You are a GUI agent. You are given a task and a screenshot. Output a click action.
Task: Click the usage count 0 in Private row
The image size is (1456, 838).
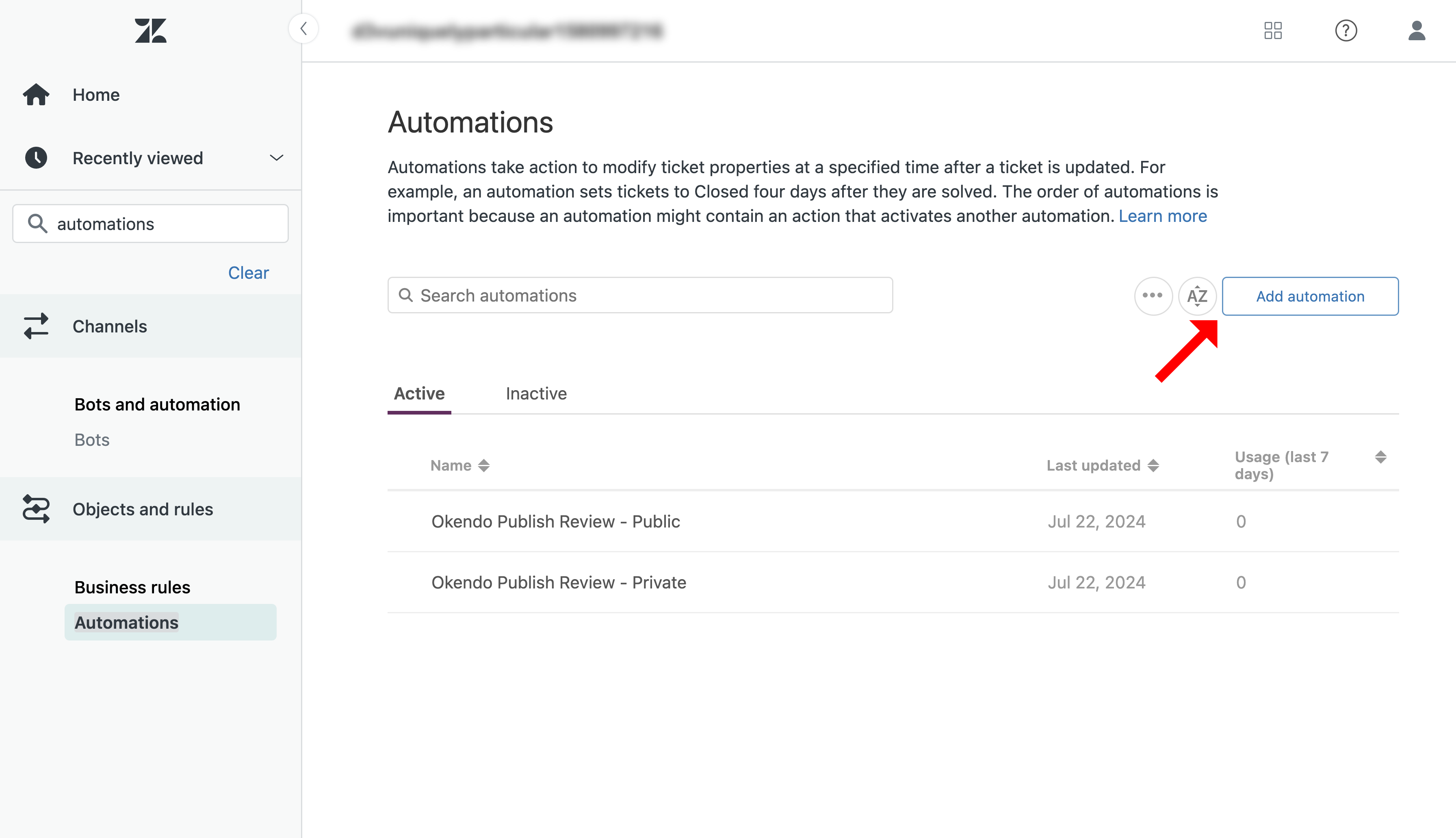[x=1241, y=582]
